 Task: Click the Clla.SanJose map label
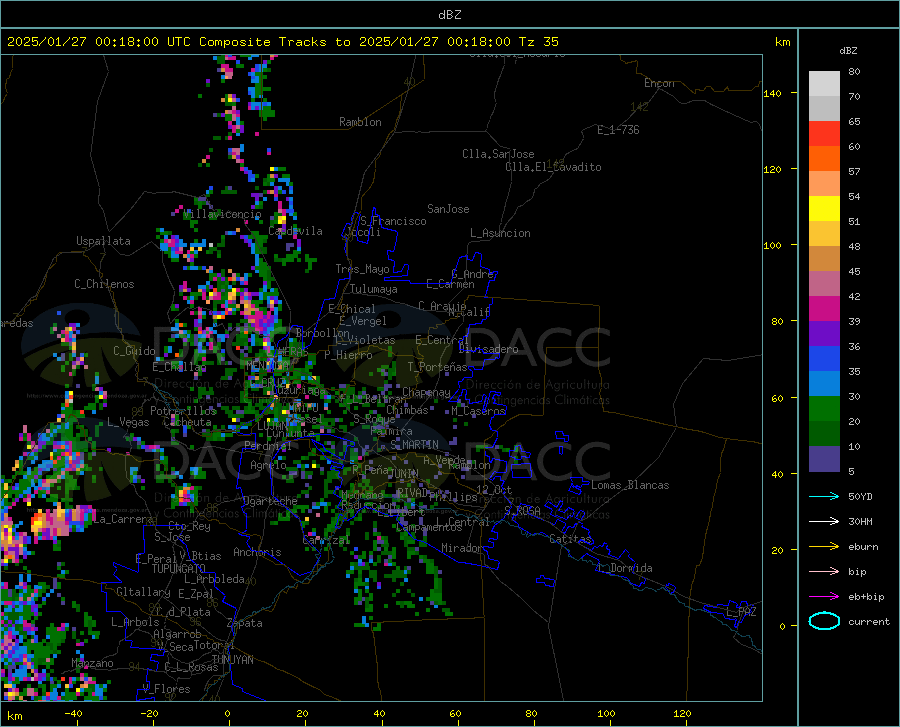click(498, 154)
